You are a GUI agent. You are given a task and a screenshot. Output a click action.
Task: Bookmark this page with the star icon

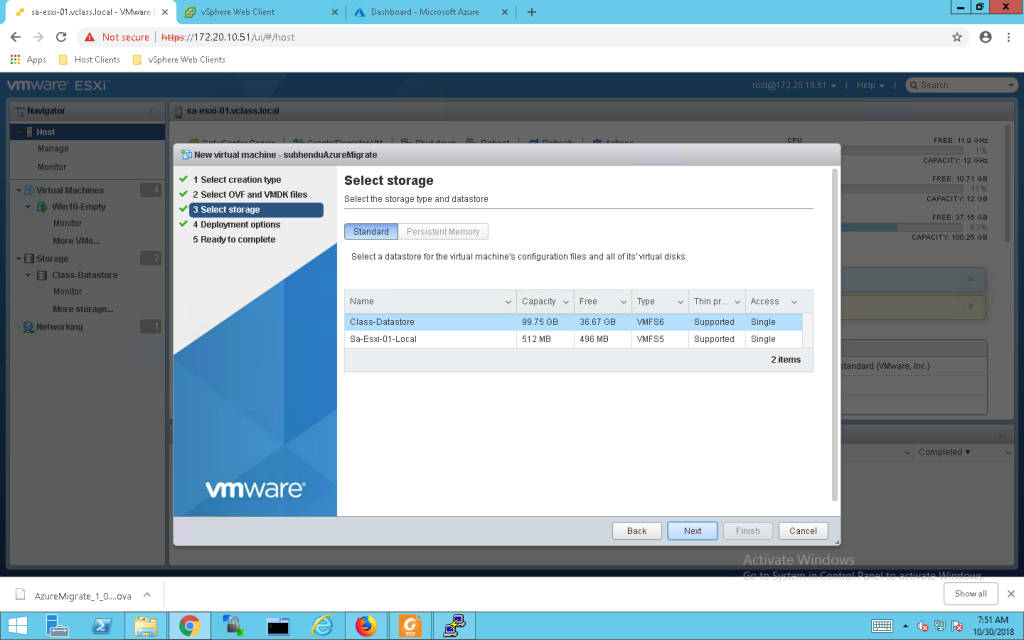tap(957, 37)
